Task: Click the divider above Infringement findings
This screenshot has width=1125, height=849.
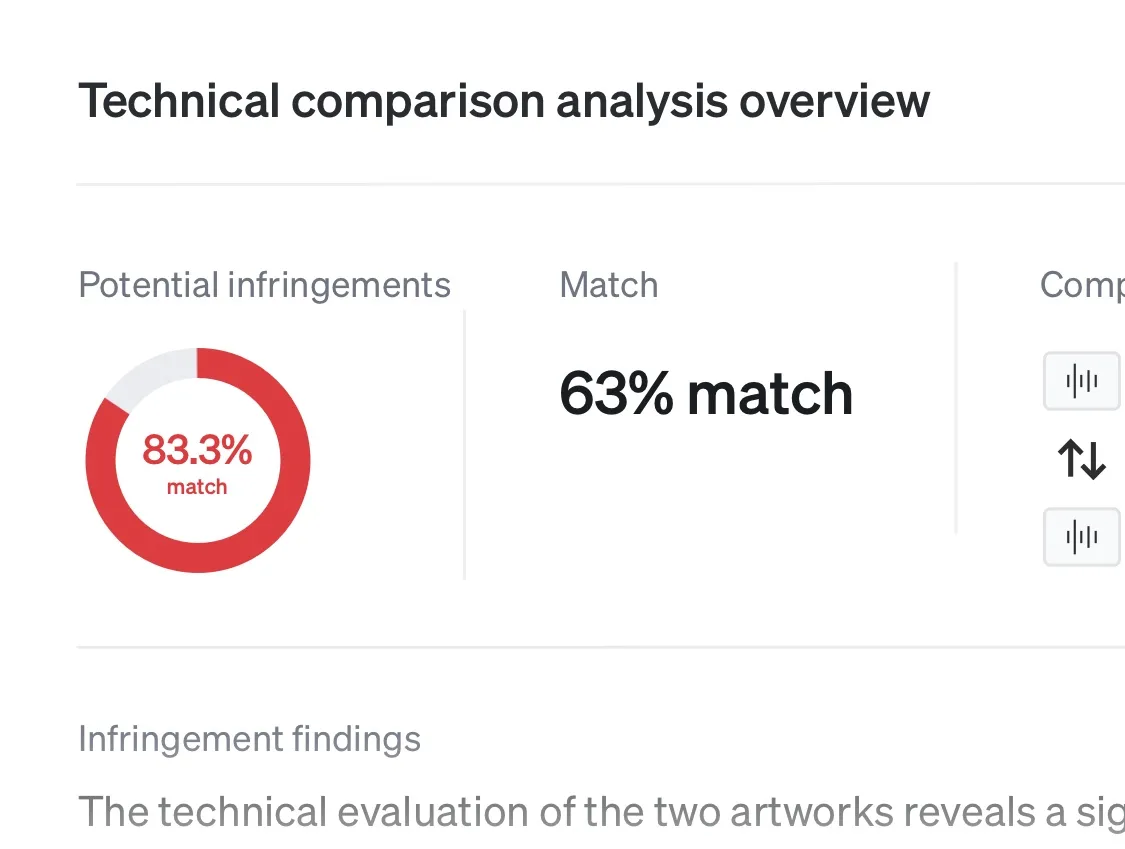Action: 601,647
